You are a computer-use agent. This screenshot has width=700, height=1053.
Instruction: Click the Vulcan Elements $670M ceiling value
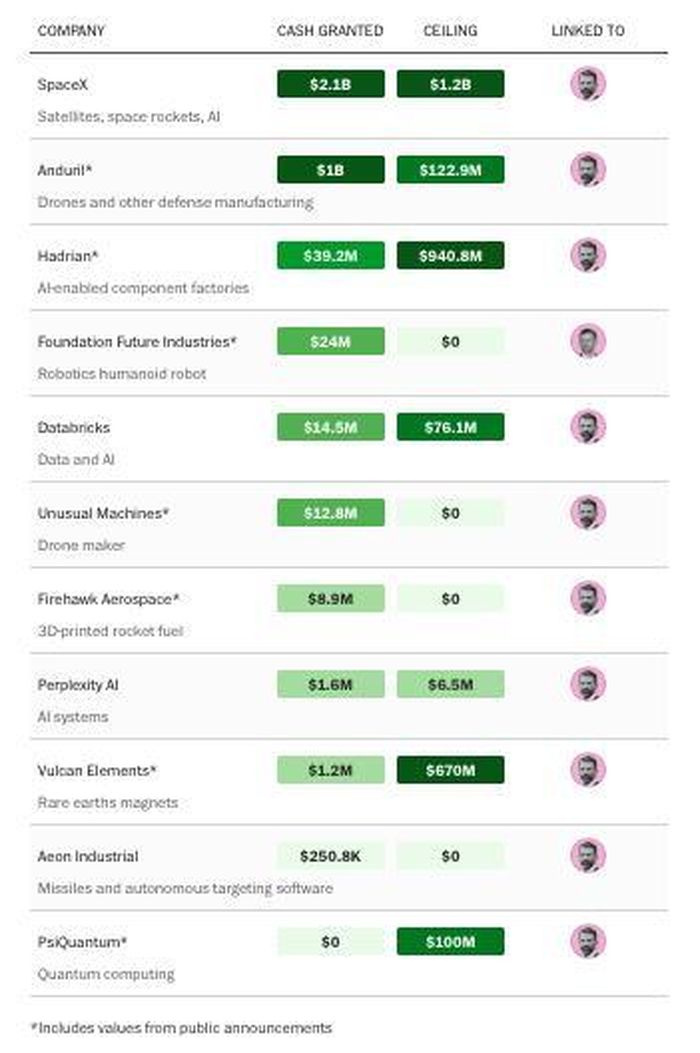point(450,770)
